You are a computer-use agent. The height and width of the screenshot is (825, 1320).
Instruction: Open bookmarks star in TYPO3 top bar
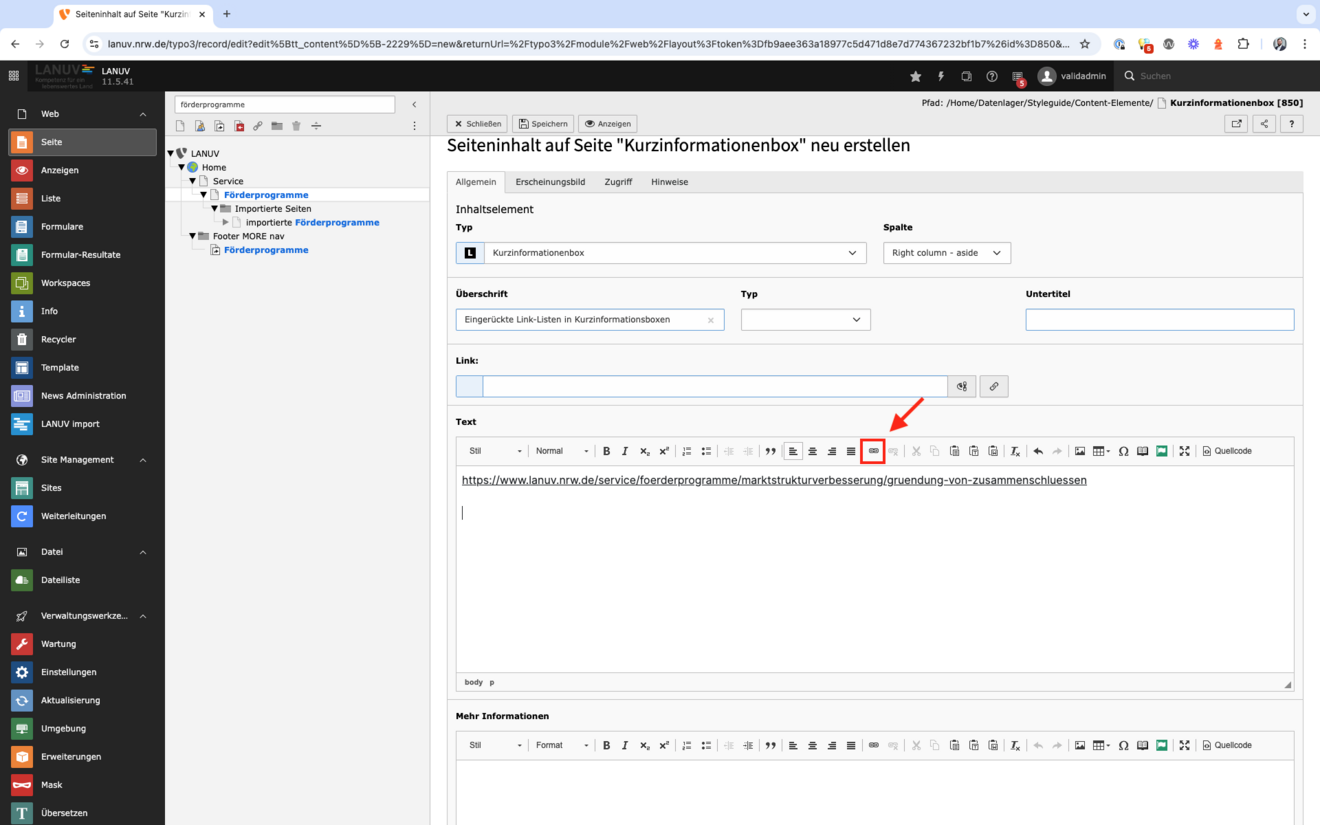(915, 76)
